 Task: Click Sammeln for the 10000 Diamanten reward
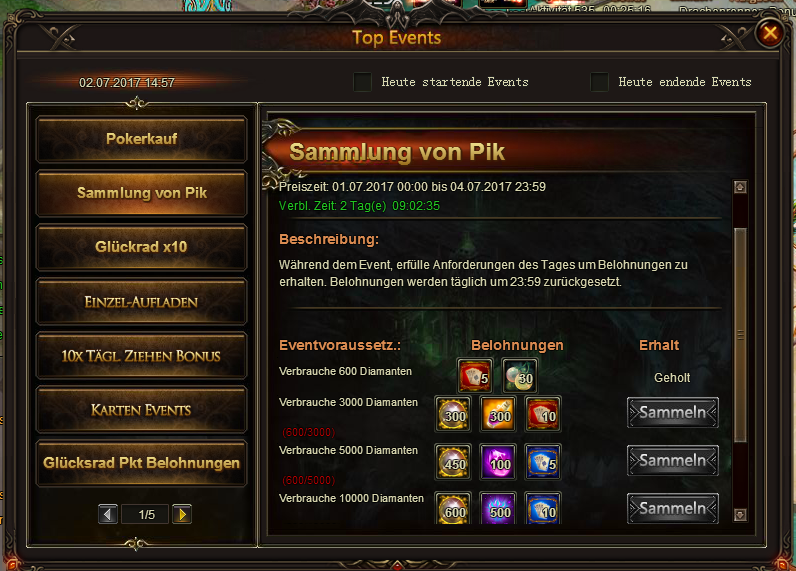(673, 508)
